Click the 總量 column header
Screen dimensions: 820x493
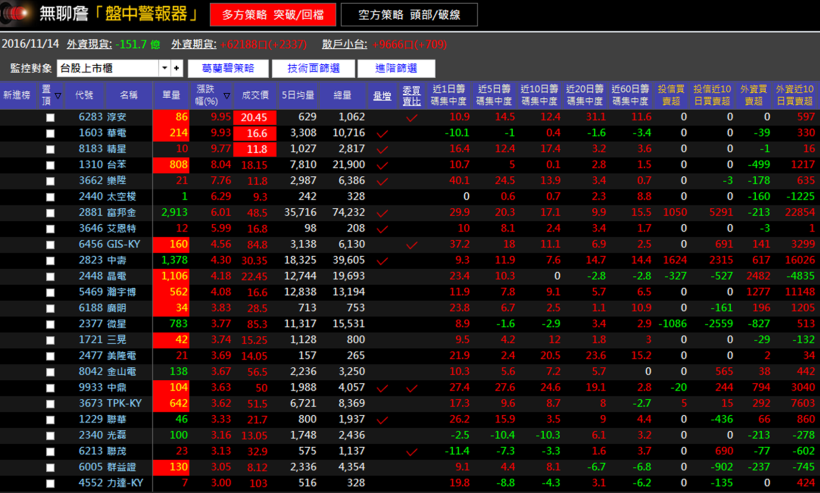[x=343, y=95]
